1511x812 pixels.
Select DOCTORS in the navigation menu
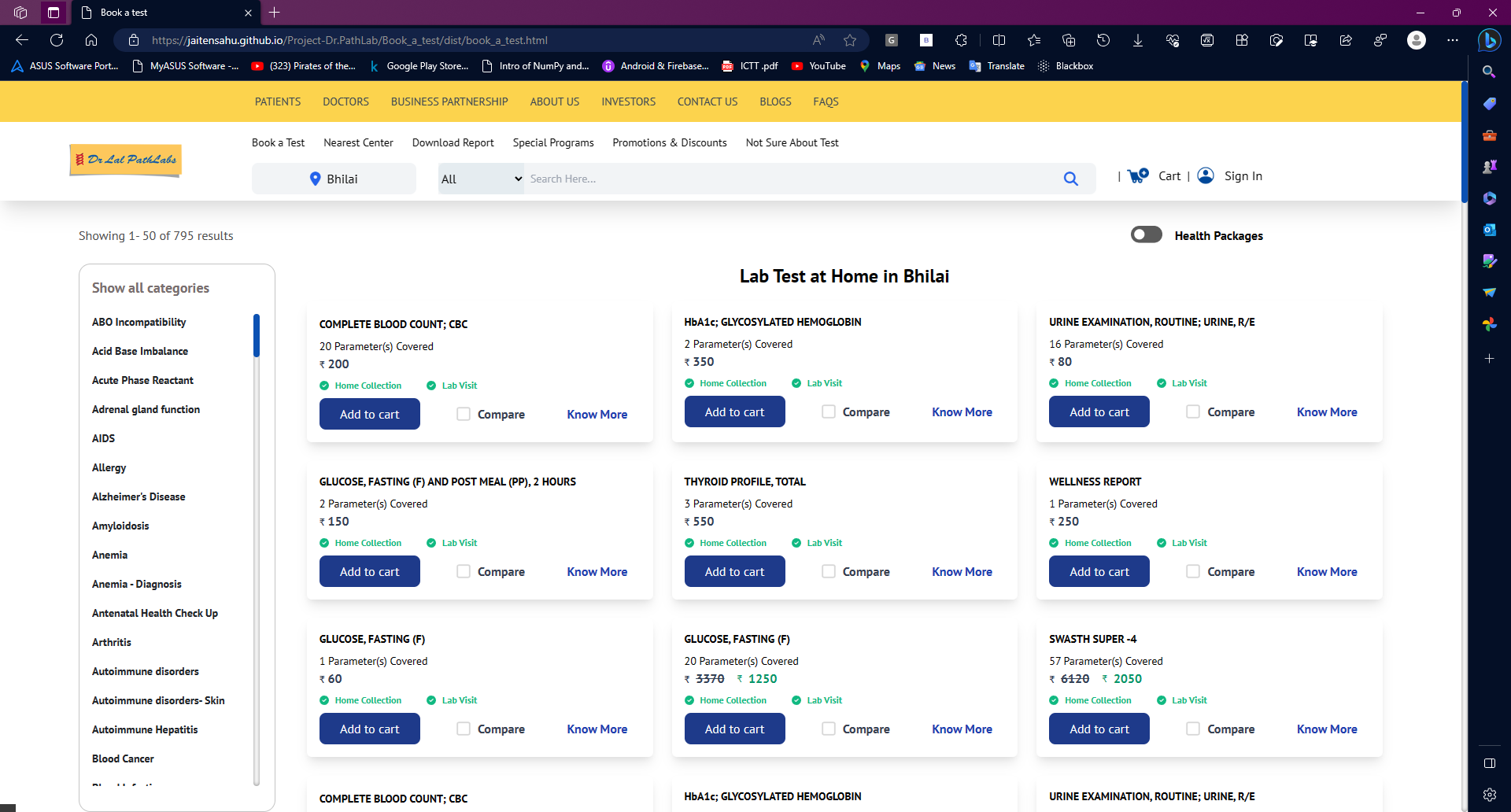(x=345, y=101)
